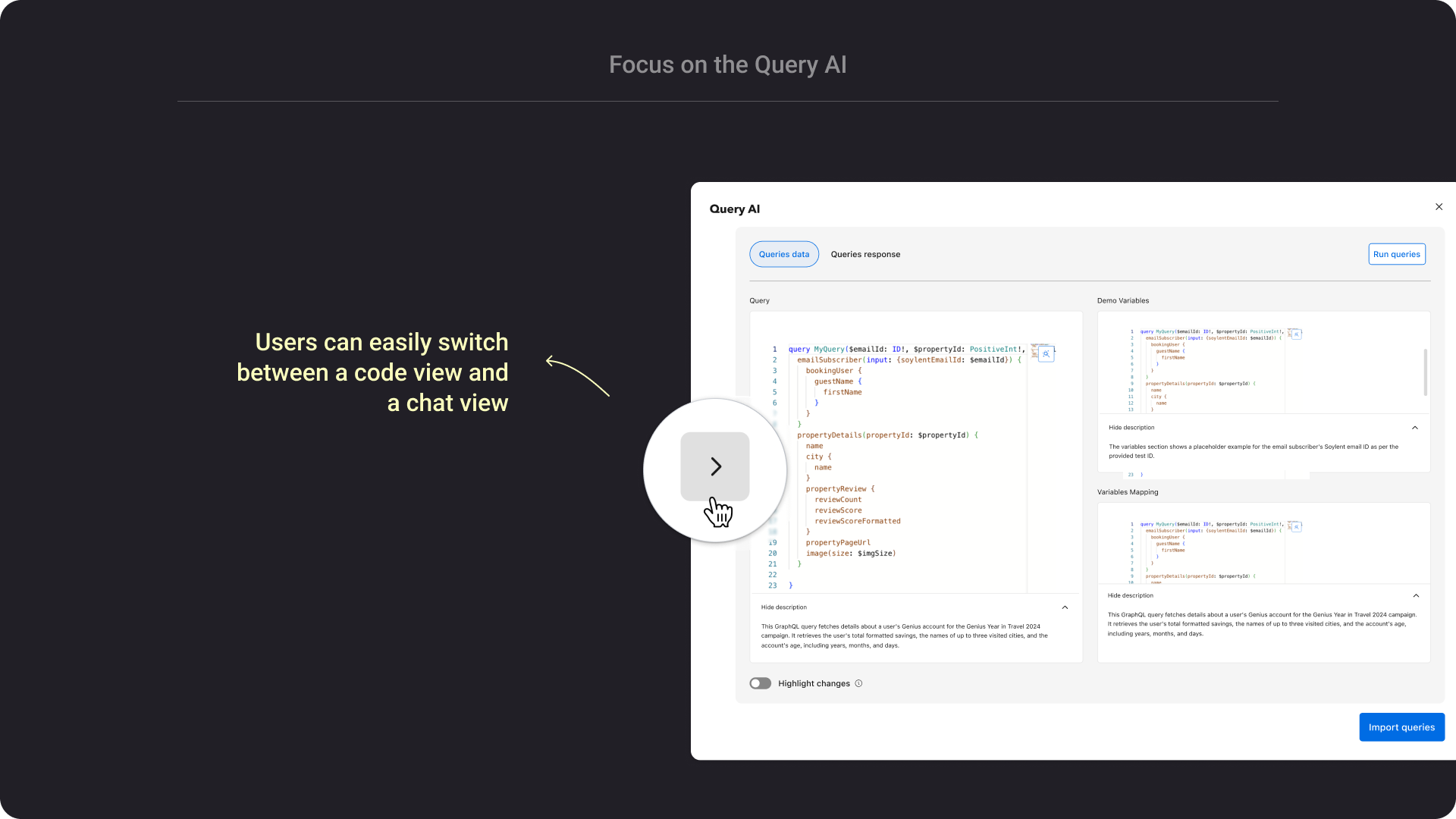Image resolution: width=1456 pixels, height=819 pixels.
Task: Click the 'Query AI' dialog title
Action: pyautogui.click(x=734, y=209)
